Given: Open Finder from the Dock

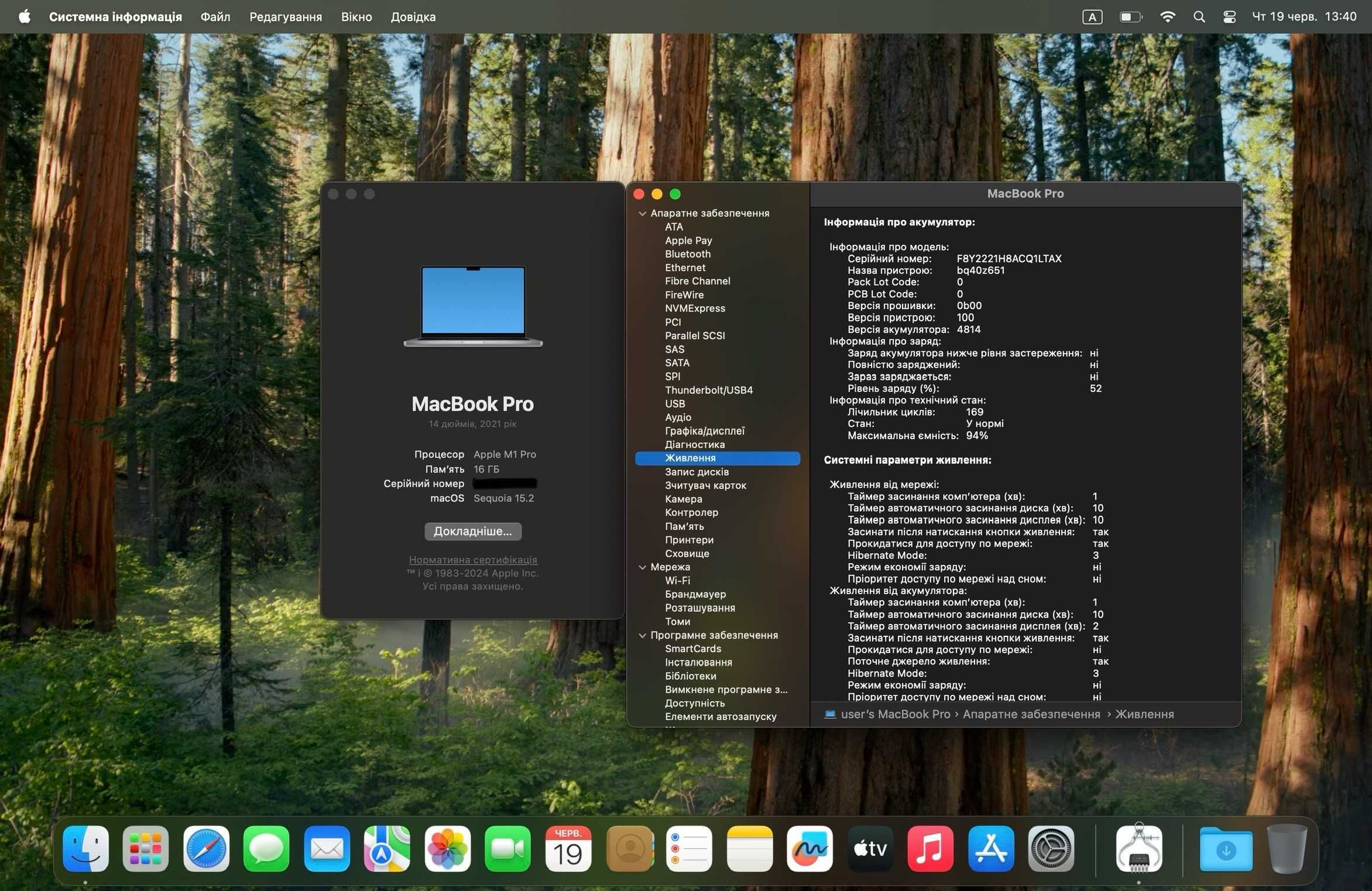Looking at the screenshot, I should [x=85, y=848].
